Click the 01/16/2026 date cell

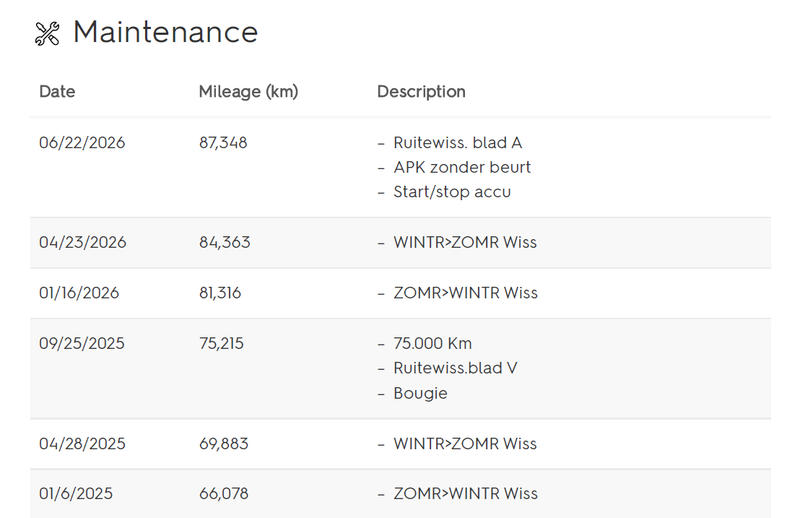pyautogui.click(x=79, y=292)
